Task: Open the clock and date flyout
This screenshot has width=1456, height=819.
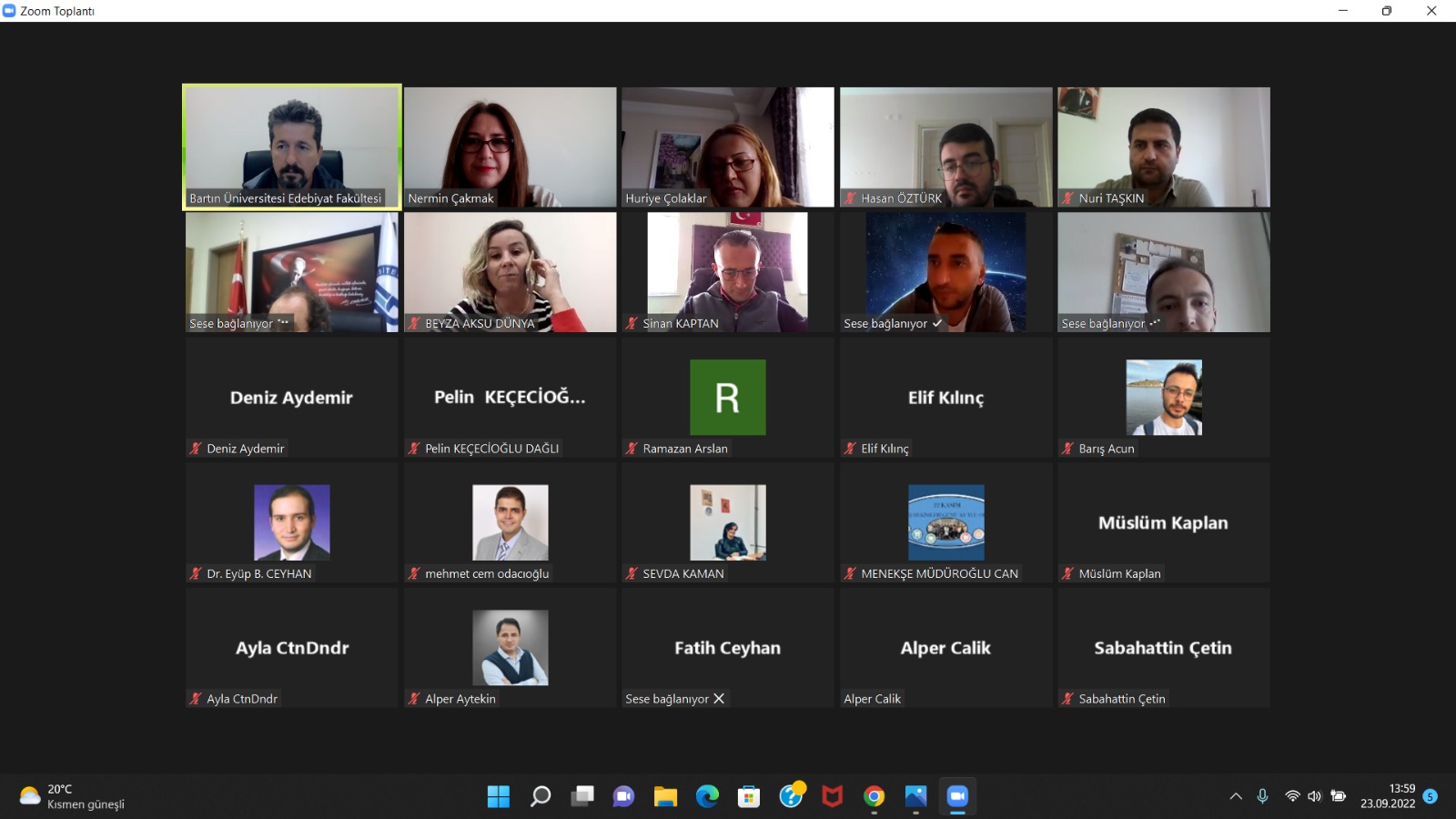Action: tap(1388, 796)
